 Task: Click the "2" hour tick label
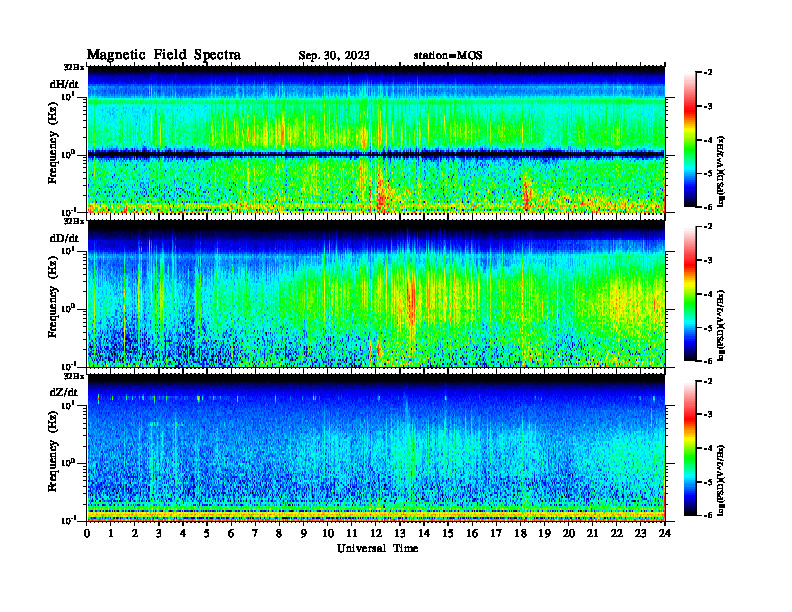pos(135,534)
